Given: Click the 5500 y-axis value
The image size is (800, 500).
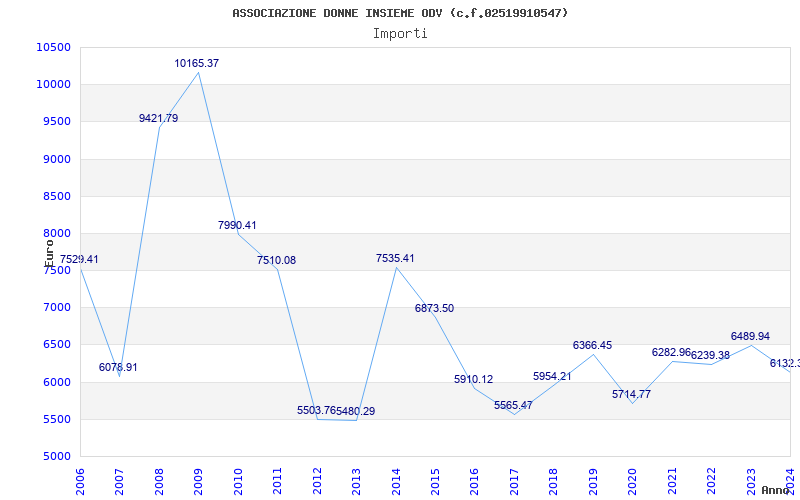Looking at the screenshot, I should pos(56,419).
